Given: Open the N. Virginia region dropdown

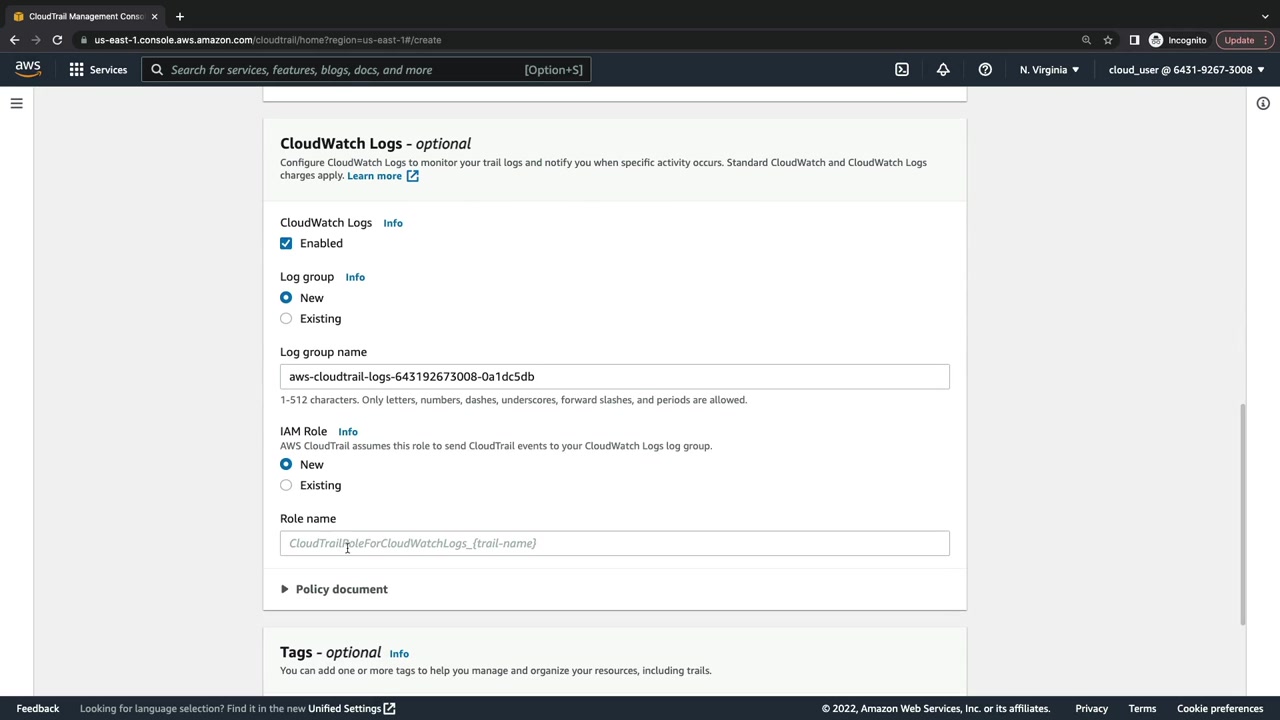Looking at the screenshot, I should pyautogui.click(x=1049, y=70).
